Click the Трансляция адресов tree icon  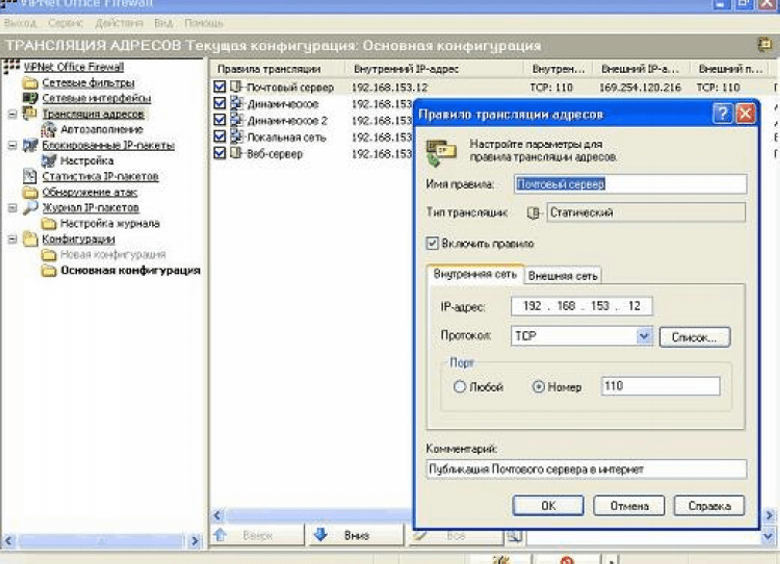click(x=30, y=113)
